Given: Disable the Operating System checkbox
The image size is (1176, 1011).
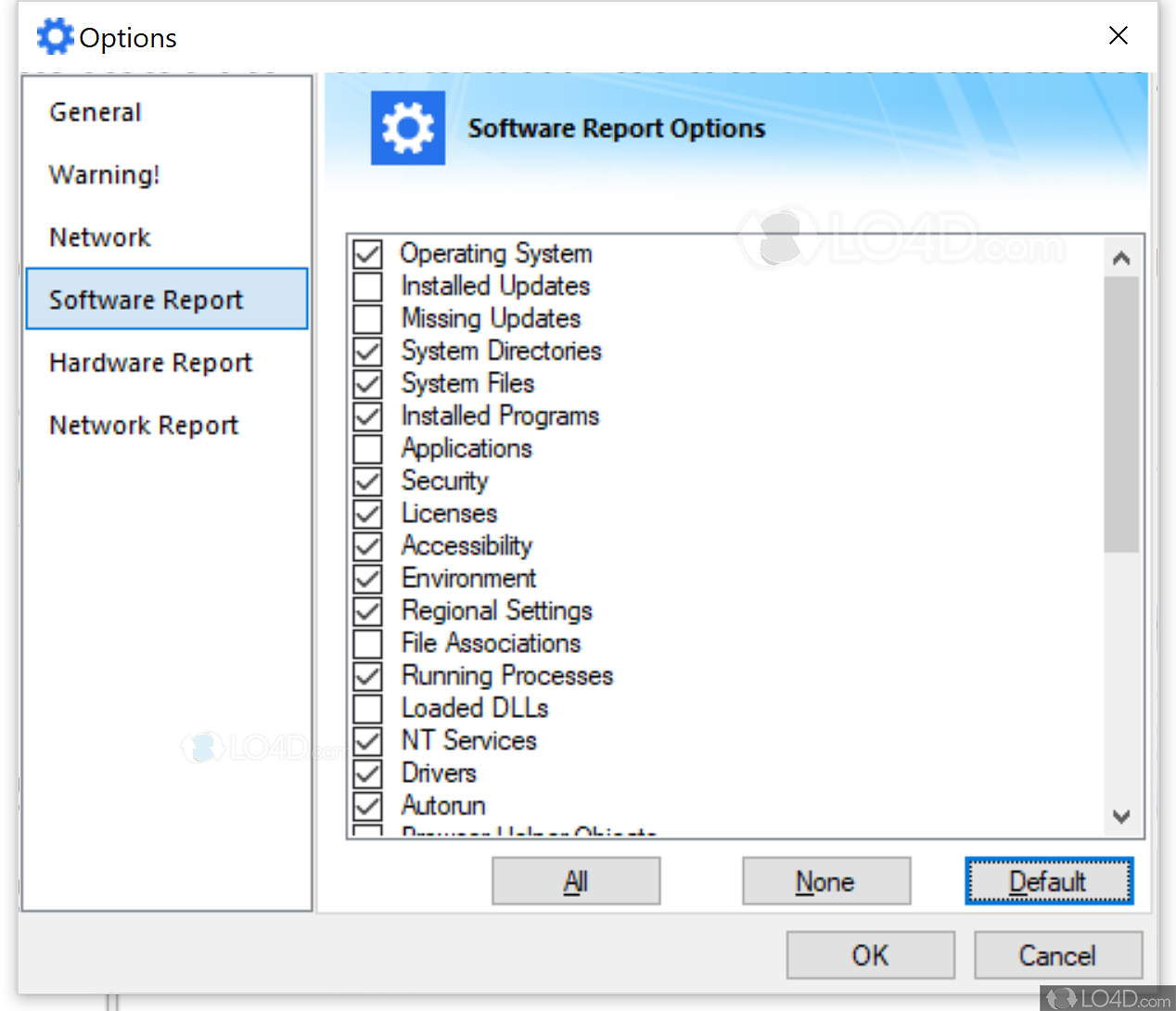Looking at the screenshot, I should pyautogui.click(x=367, y=253).
